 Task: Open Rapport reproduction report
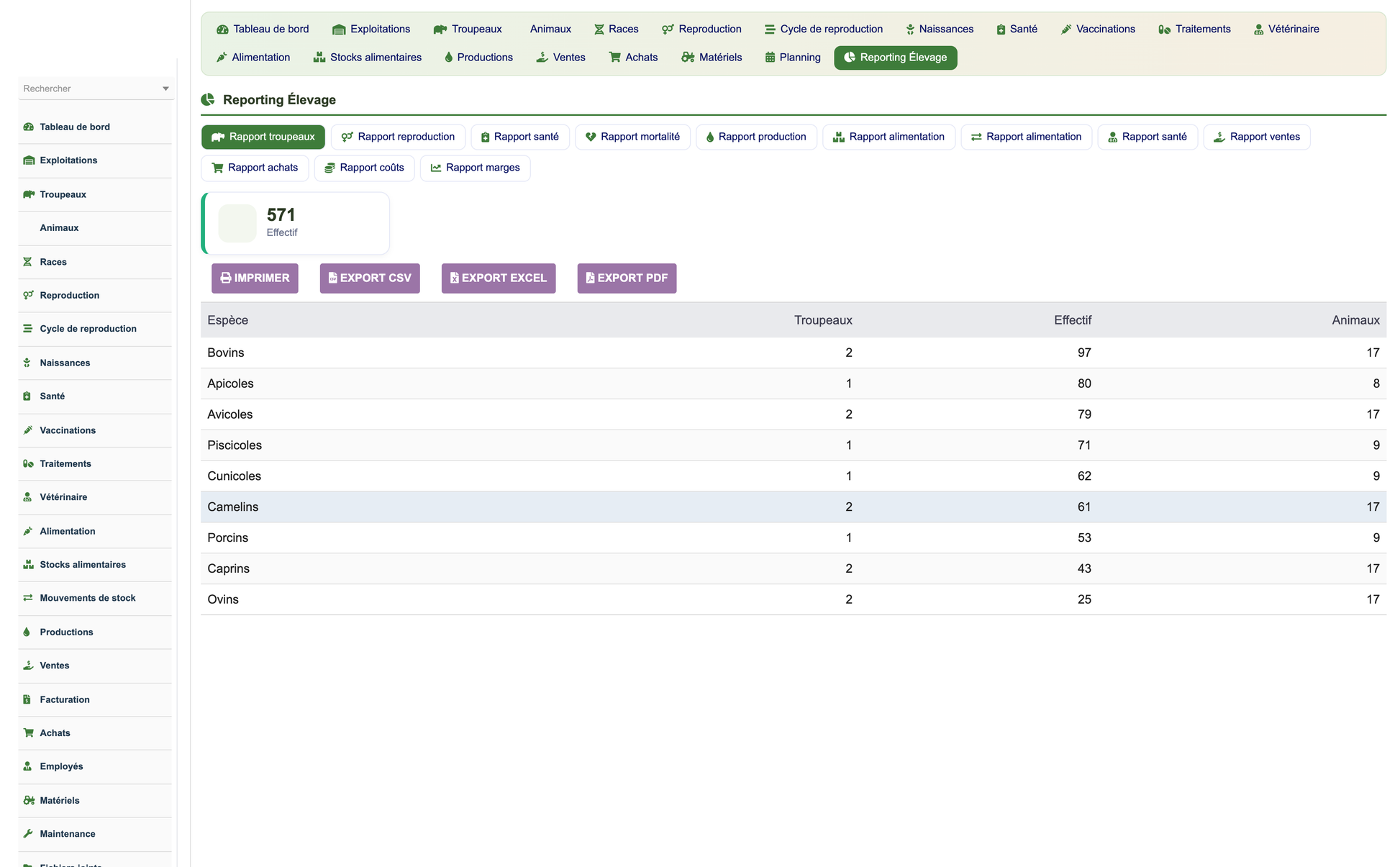[398, 137]
